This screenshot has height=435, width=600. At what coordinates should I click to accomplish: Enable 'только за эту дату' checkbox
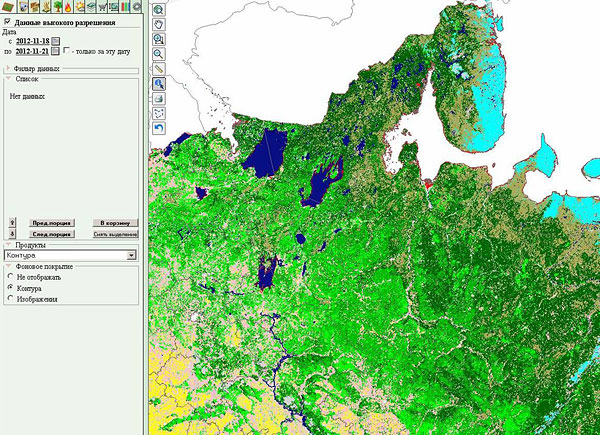tap(67, 50)
